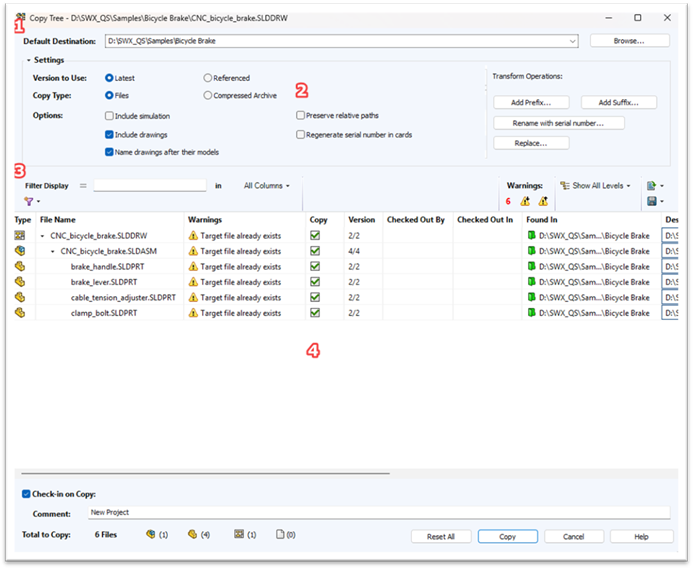Click the warning triangle in the brake_handle.SLDPRT row
694x569 pixels.
point(193,266)
